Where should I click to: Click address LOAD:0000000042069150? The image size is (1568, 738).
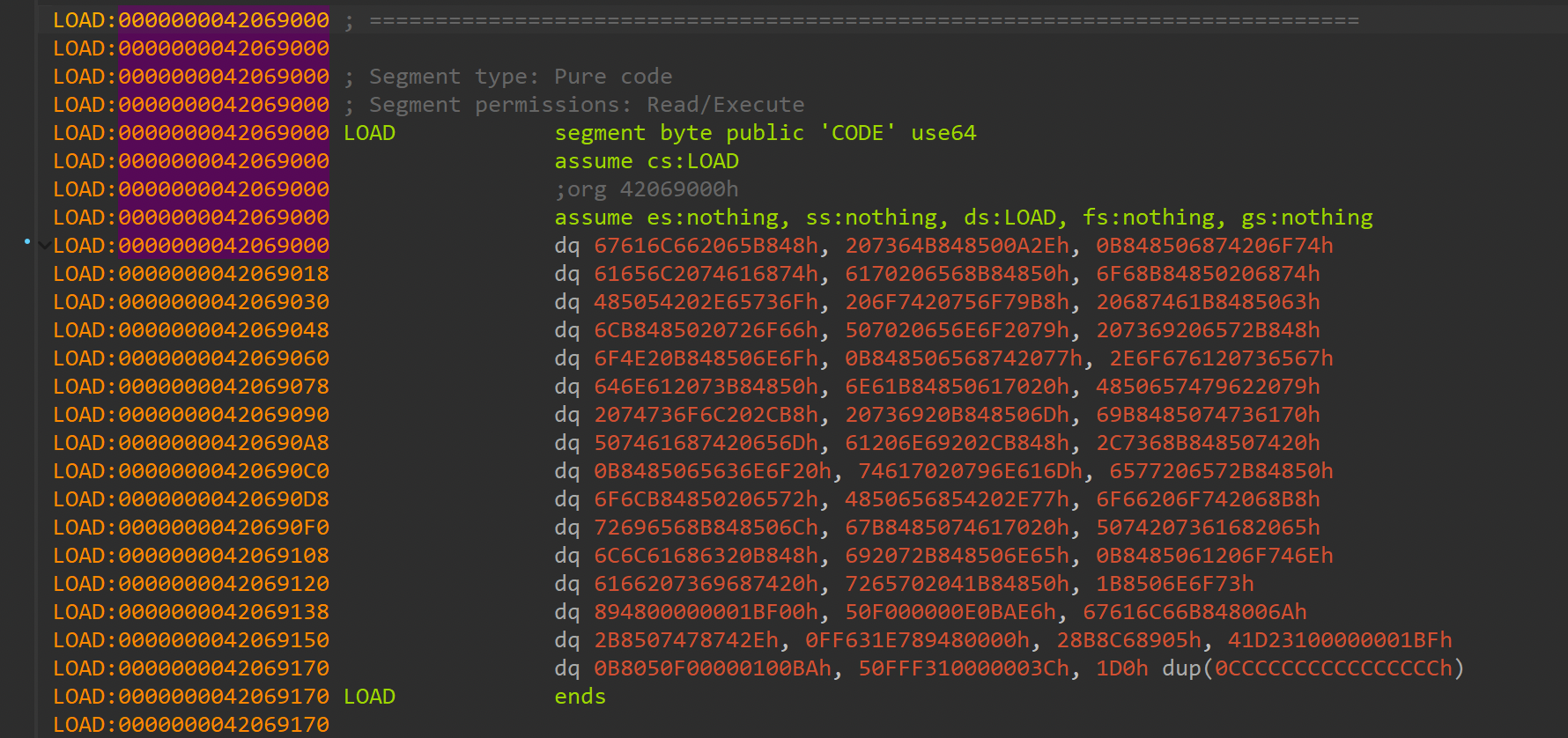pos(191,640)
